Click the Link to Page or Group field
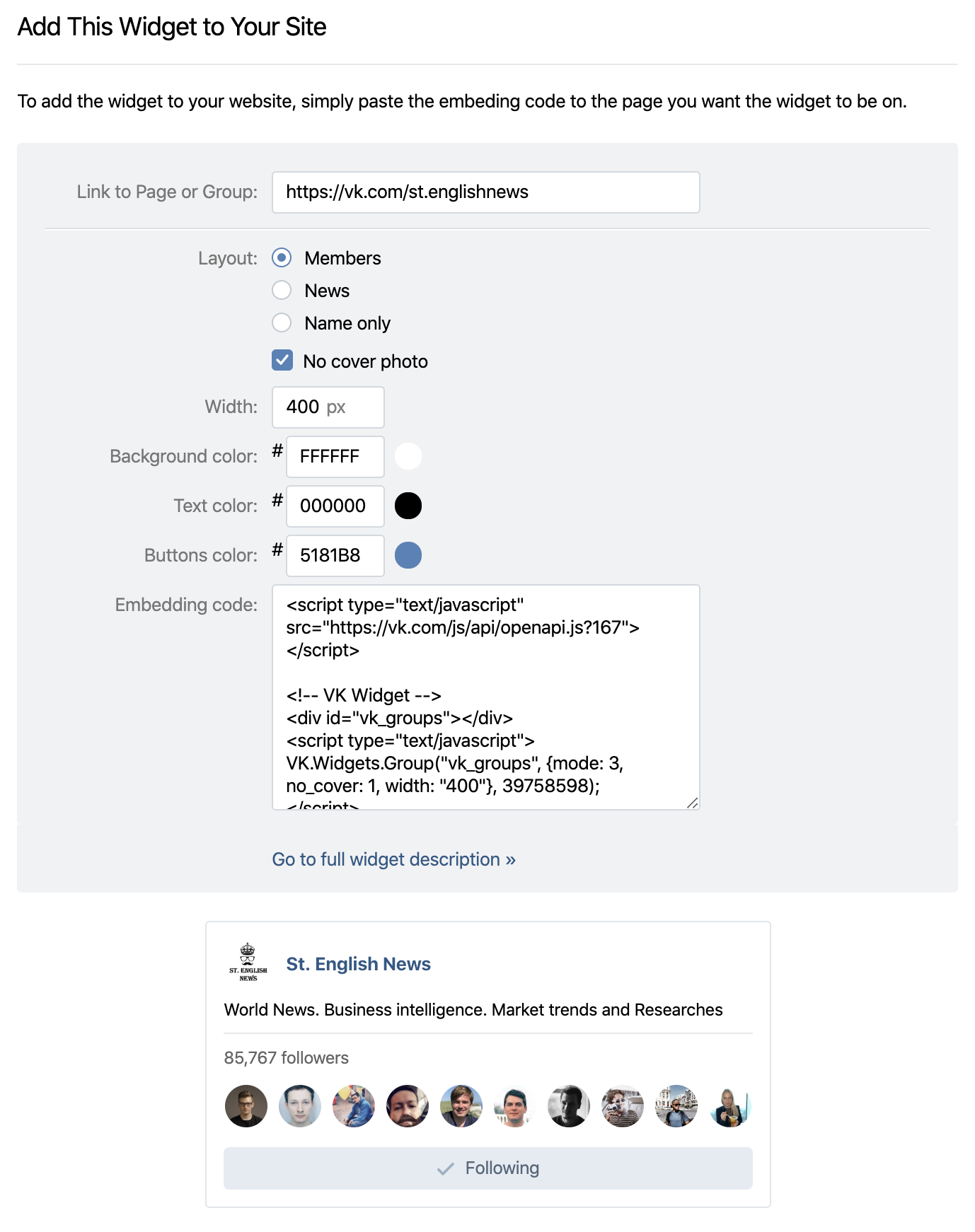The height and width of the screenshot is (1232, 975). pos(485,192)
